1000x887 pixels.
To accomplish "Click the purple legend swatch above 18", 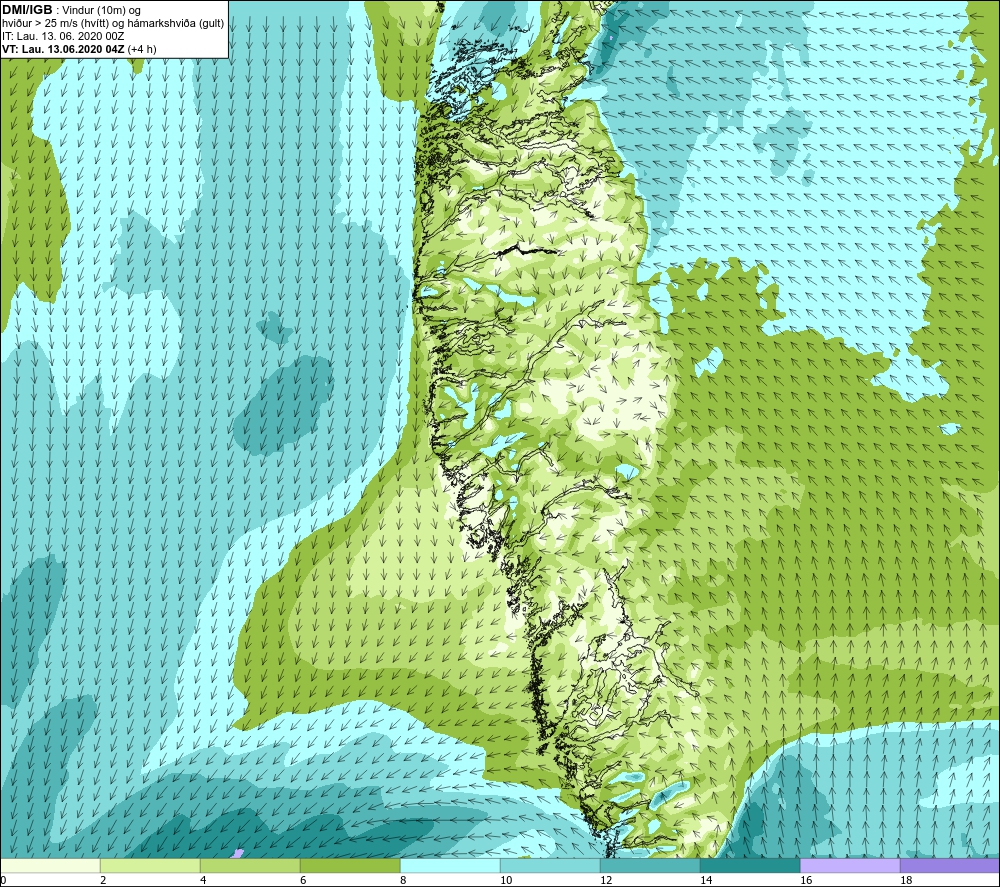I will (950, 865).
